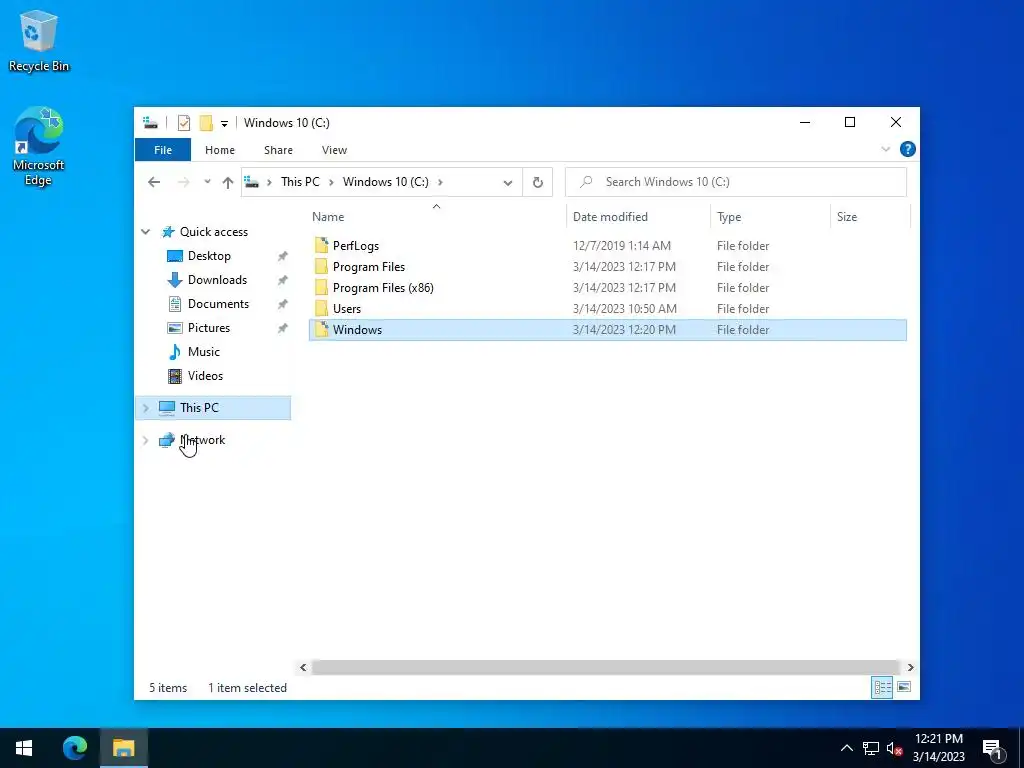This screenshot has width=1024, height=768.
Task: Click PerfLogs date 12/7/2019 1:14 AM
Action: coord(622,246)
